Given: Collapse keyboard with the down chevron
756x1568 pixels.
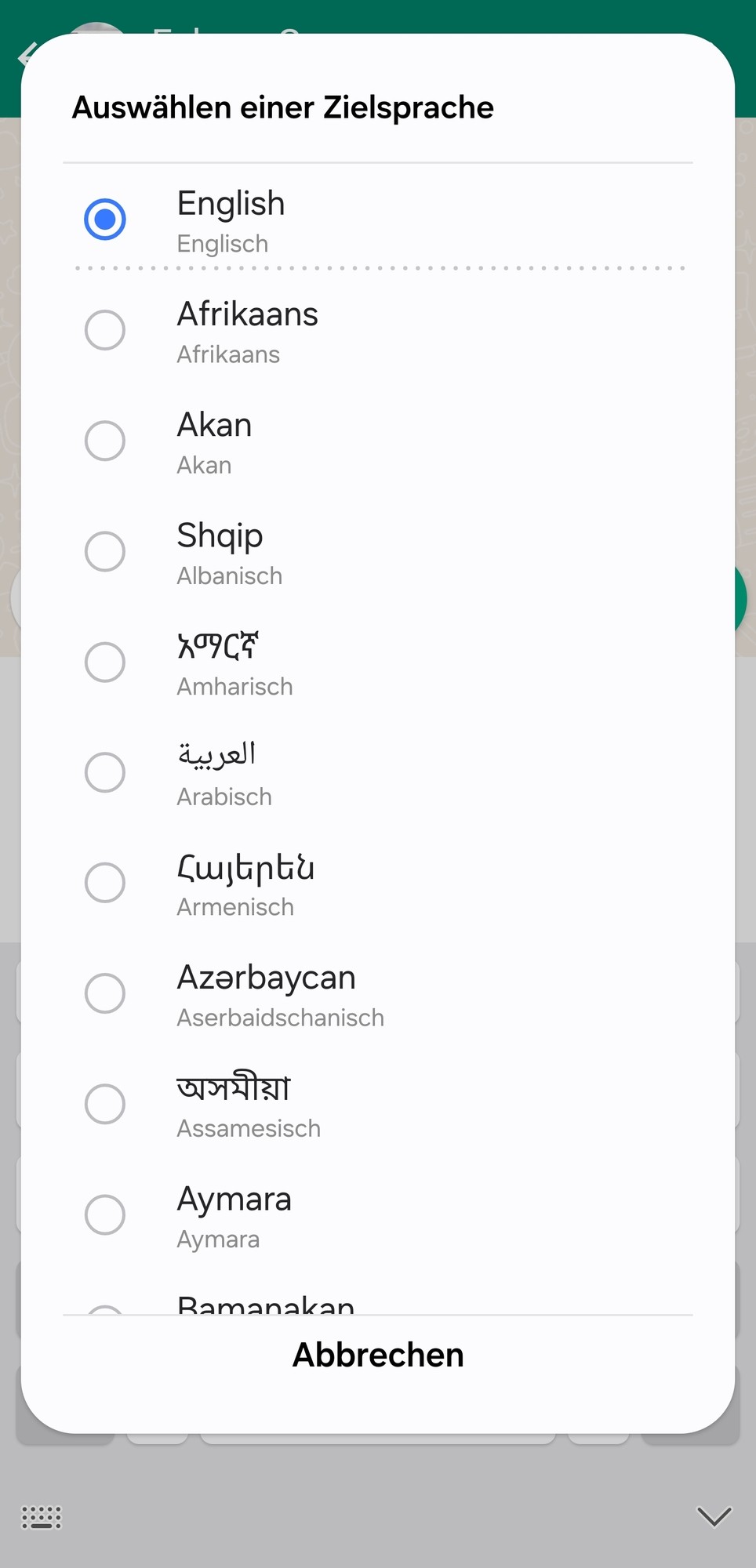Looking at the screenshot, I should (714, 1516).
